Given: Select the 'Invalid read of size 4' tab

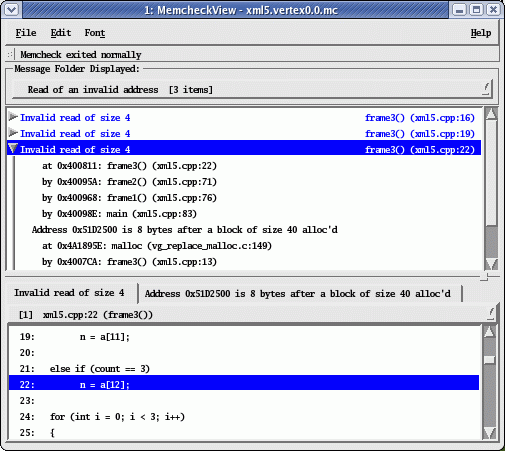Looking at the screenshot, I should click(69, 293).
